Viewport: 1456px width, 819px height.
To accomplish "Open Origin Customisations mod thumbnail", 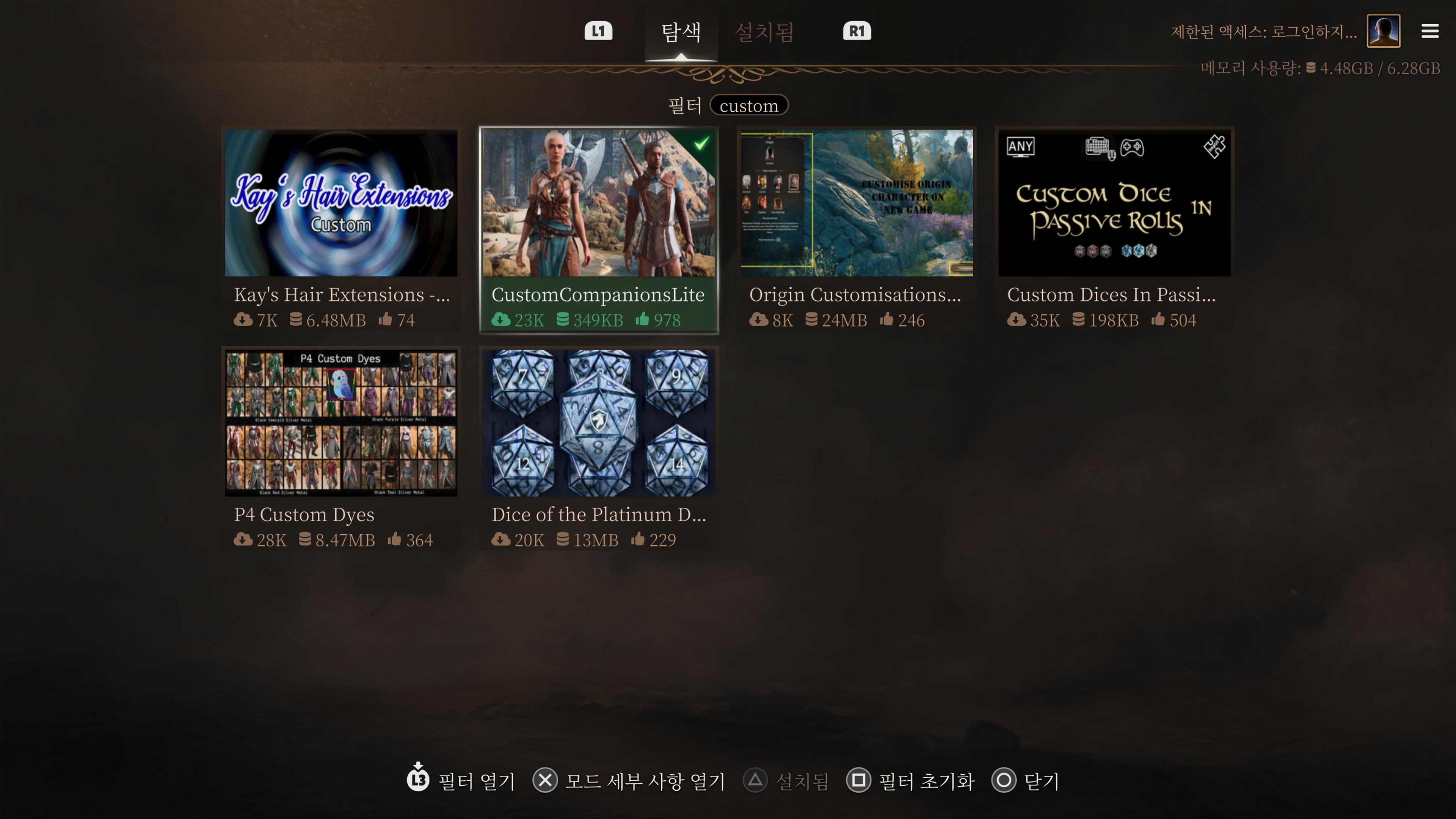I will tap(856, 203).
